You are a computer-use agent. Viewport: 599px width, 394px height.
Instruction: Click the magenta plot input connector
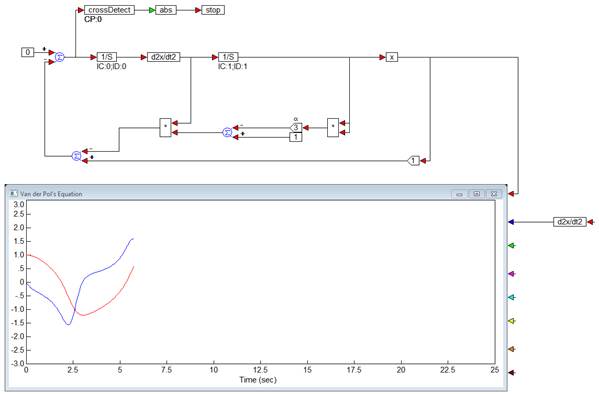[512, 274]
